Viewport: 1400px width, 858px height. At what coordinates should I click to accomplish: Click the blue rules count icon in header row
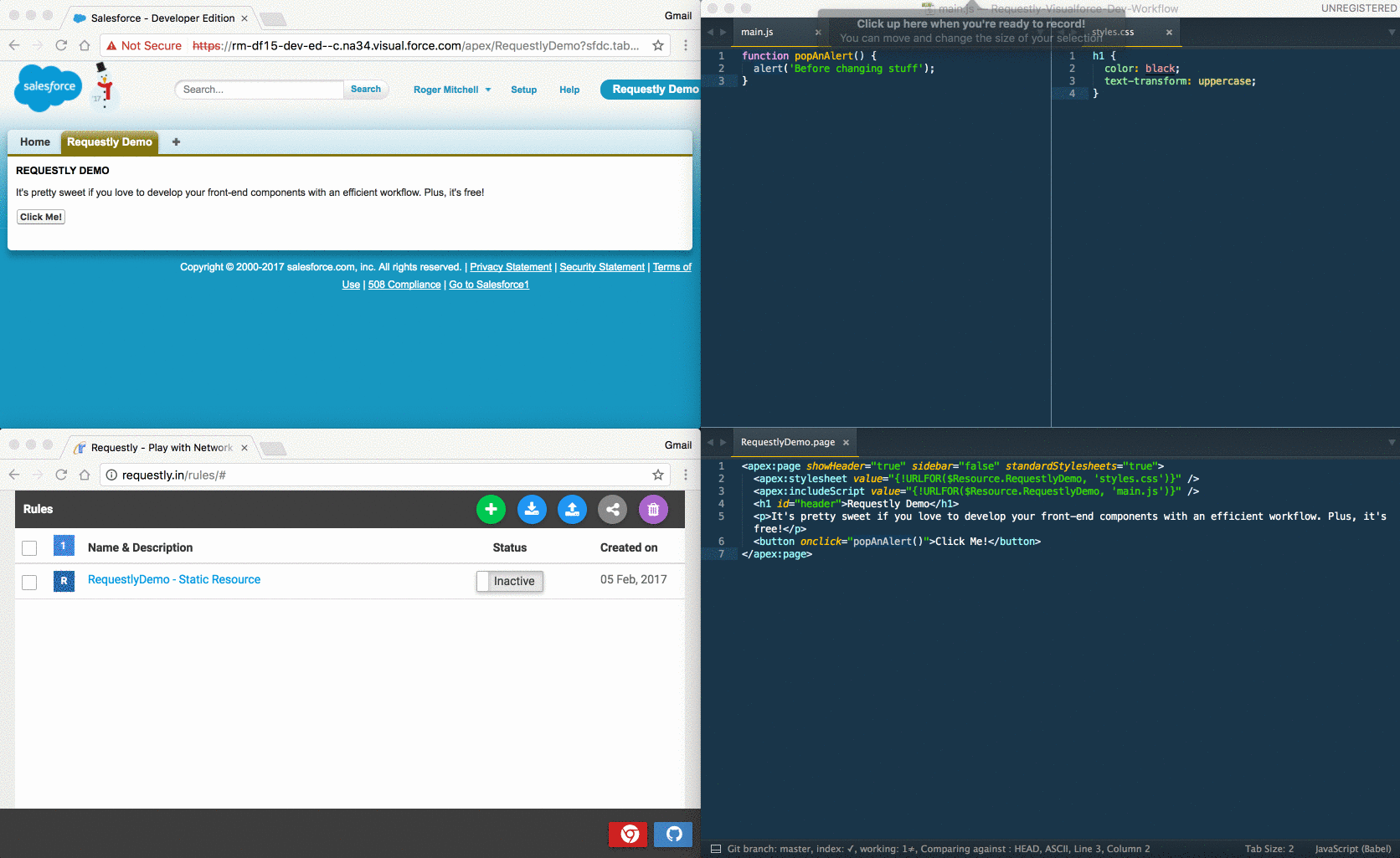(x=64, y=546)
